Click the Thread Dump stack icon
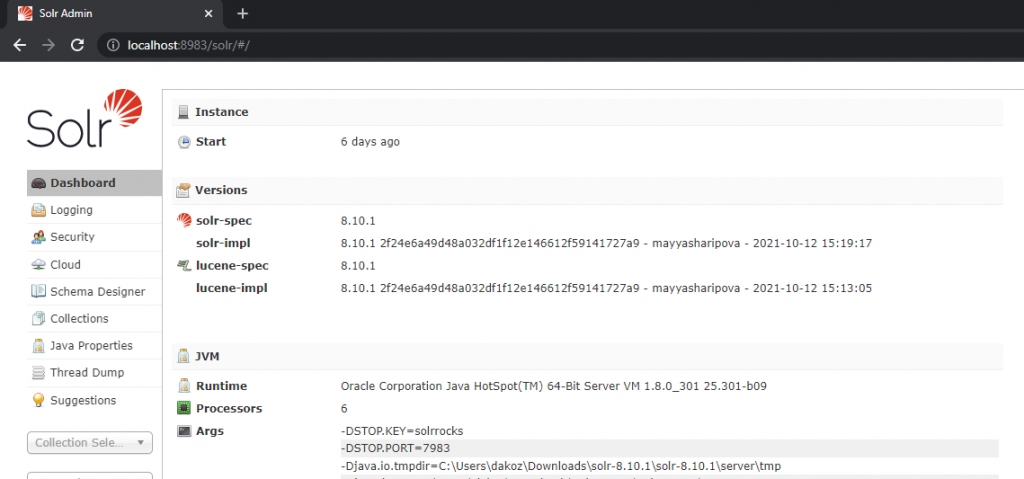Viewport: 1024px width, 479px height. [39, 373]
